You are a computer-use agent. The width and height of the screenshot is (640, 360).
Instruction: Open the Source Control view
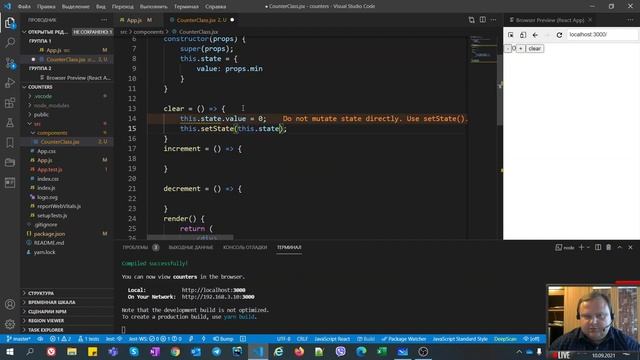click(x=10, y=62)
